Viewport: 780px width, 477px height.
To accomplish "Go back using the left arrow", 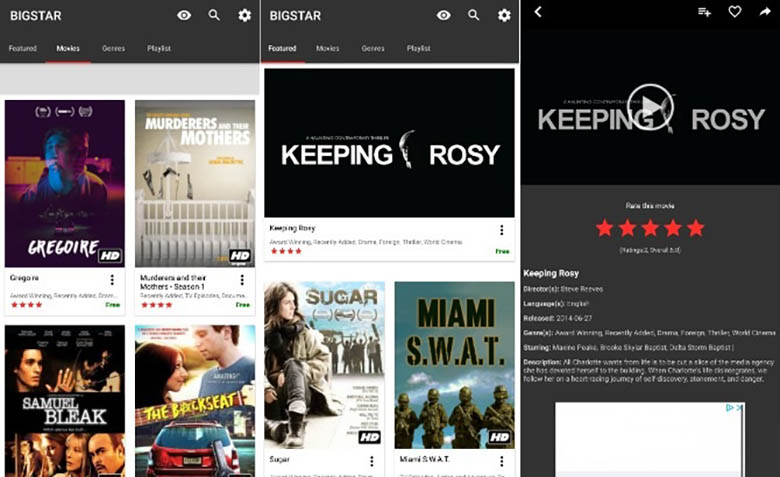I will [x=538, y=11].
